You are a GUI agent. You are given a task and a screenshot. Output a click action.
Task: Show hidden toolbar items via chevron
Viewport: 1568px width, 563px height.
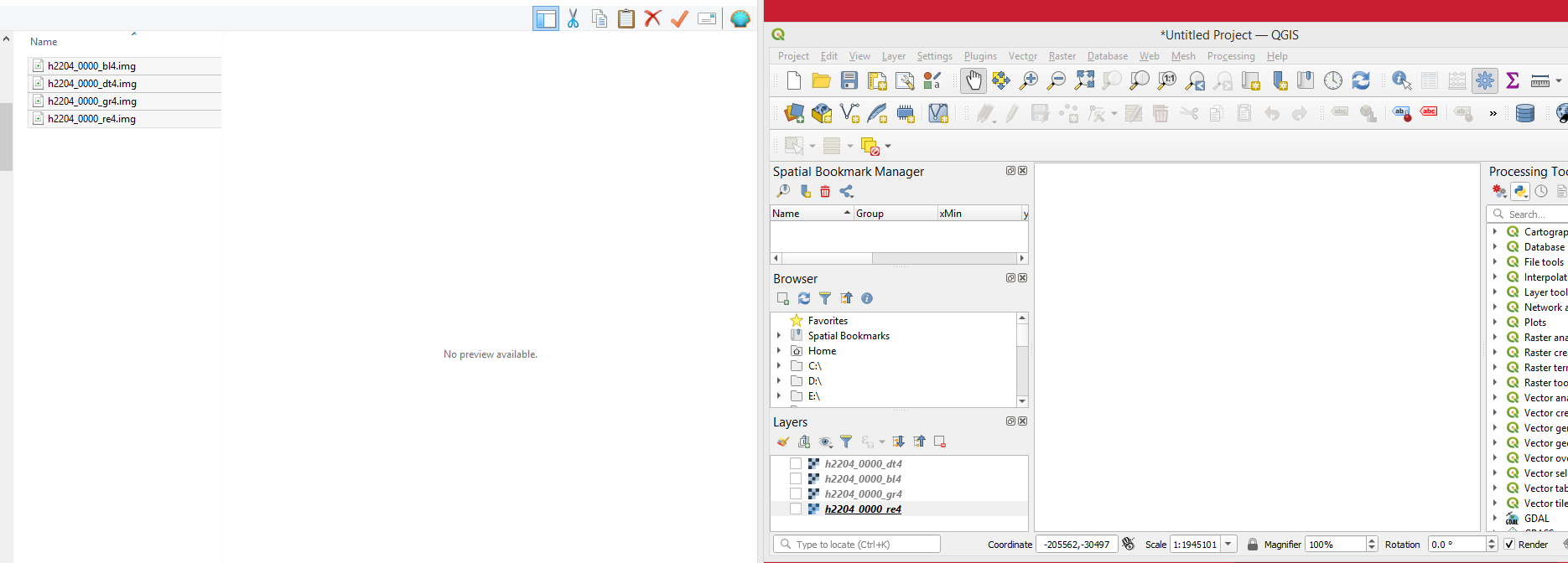(1493, 114)
